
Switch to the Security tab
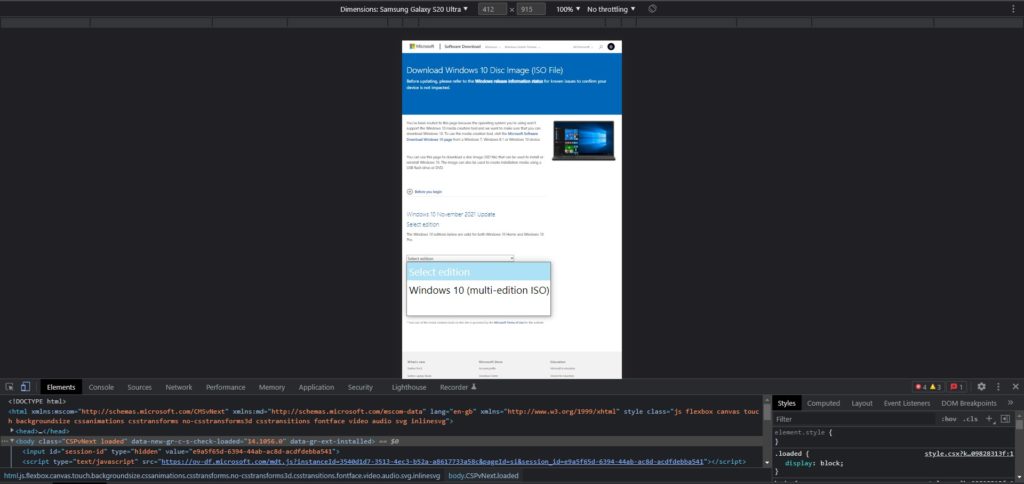click(x=360, y=387)
